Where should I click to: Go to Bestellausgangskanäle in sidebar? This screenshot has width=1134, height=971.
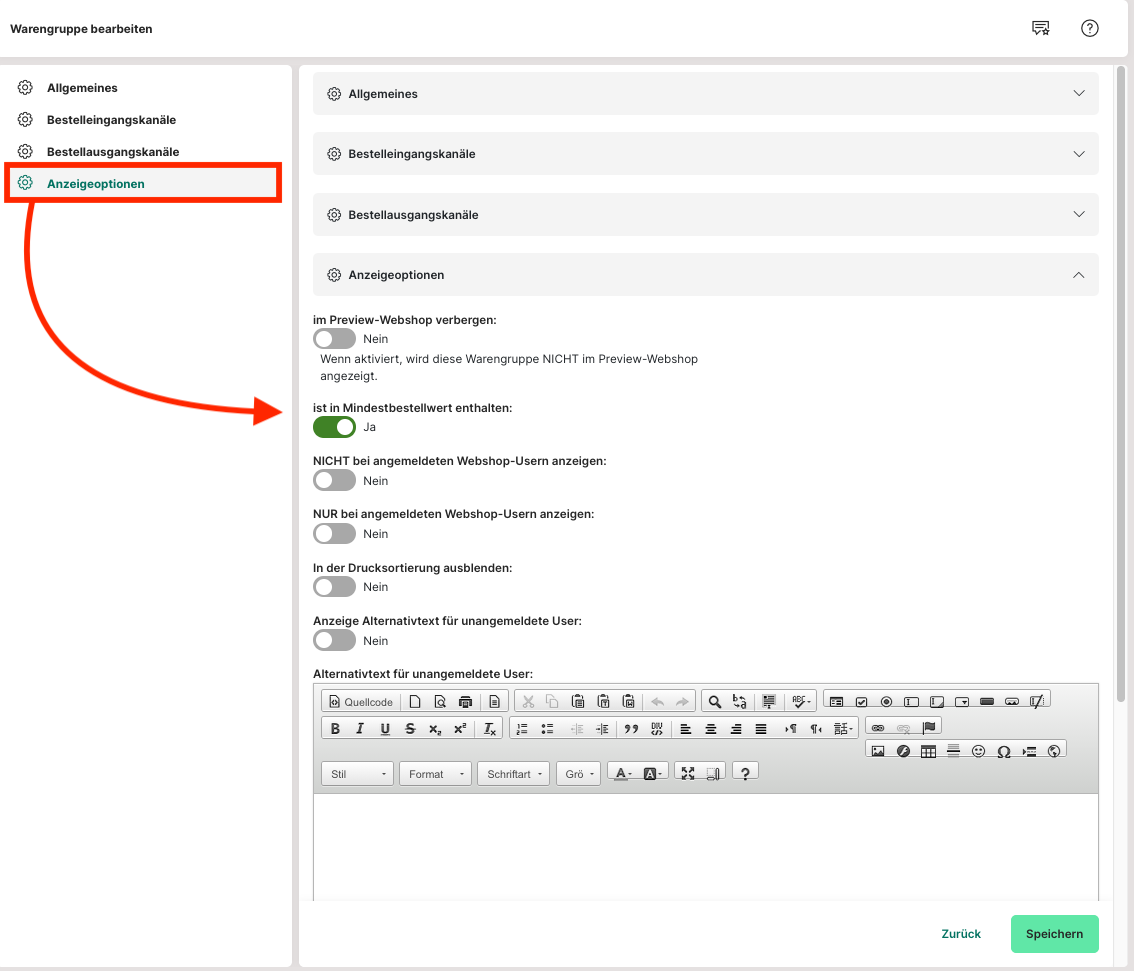(x=113, y=152)
